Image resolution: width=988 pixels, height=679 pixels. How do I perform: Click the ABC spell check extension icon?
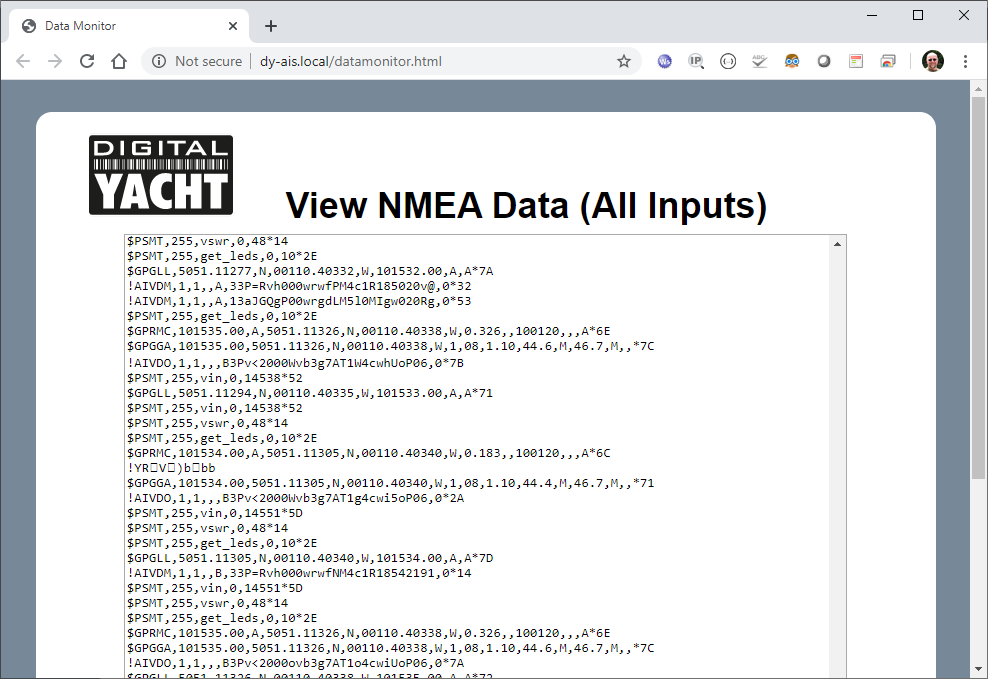tap(760, 61)
